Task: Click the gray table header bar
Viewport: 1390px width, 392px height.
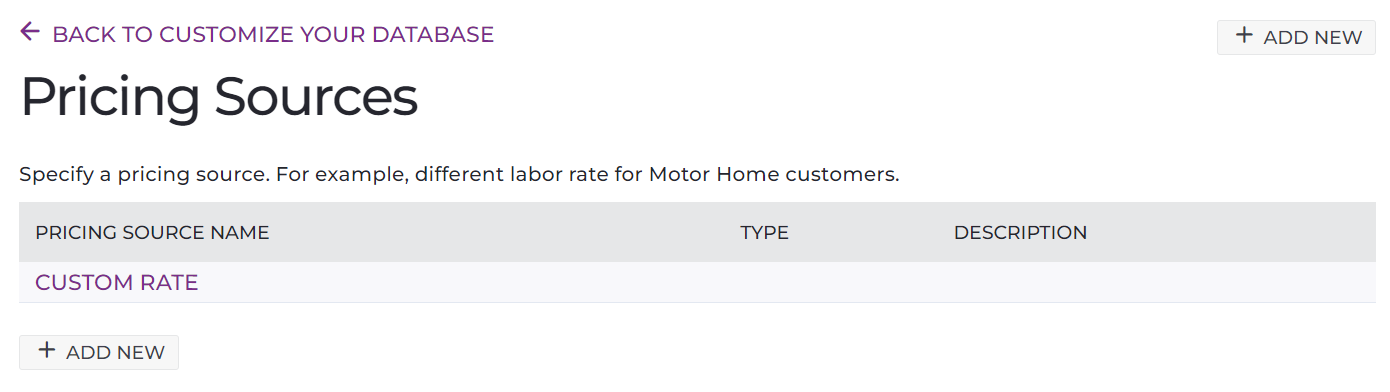Action: point(697,232)
